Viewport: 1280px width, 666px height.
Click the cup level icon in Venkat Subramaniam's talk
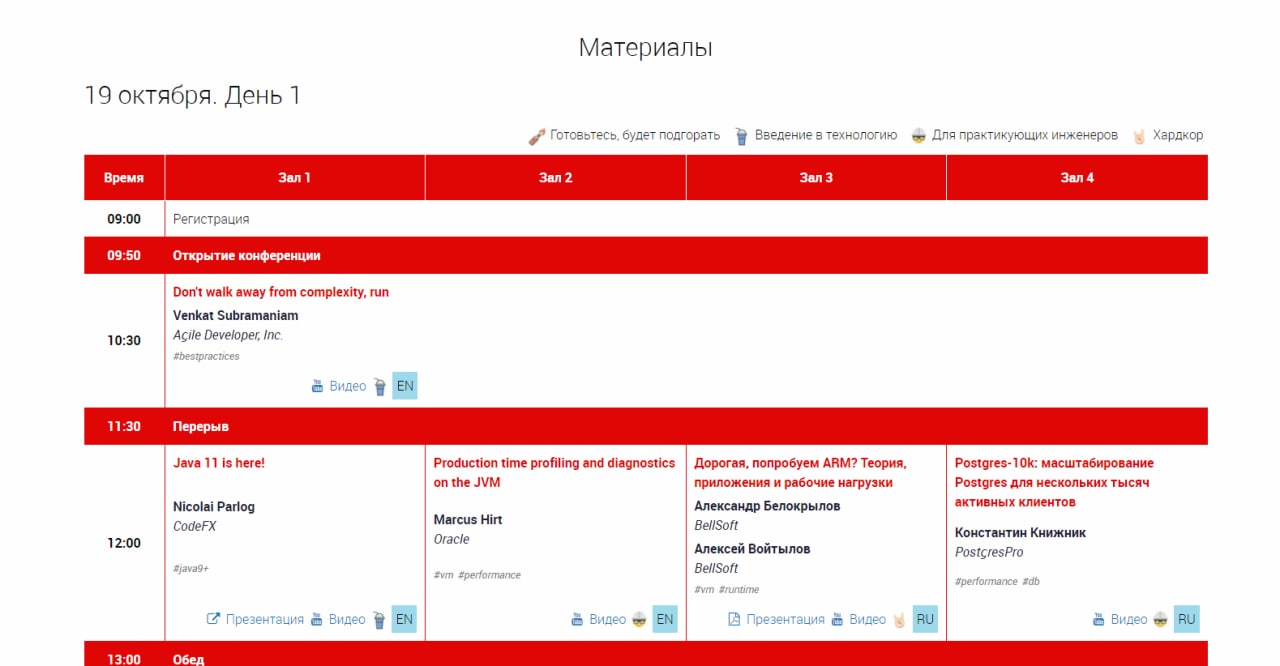pos(380,386)
